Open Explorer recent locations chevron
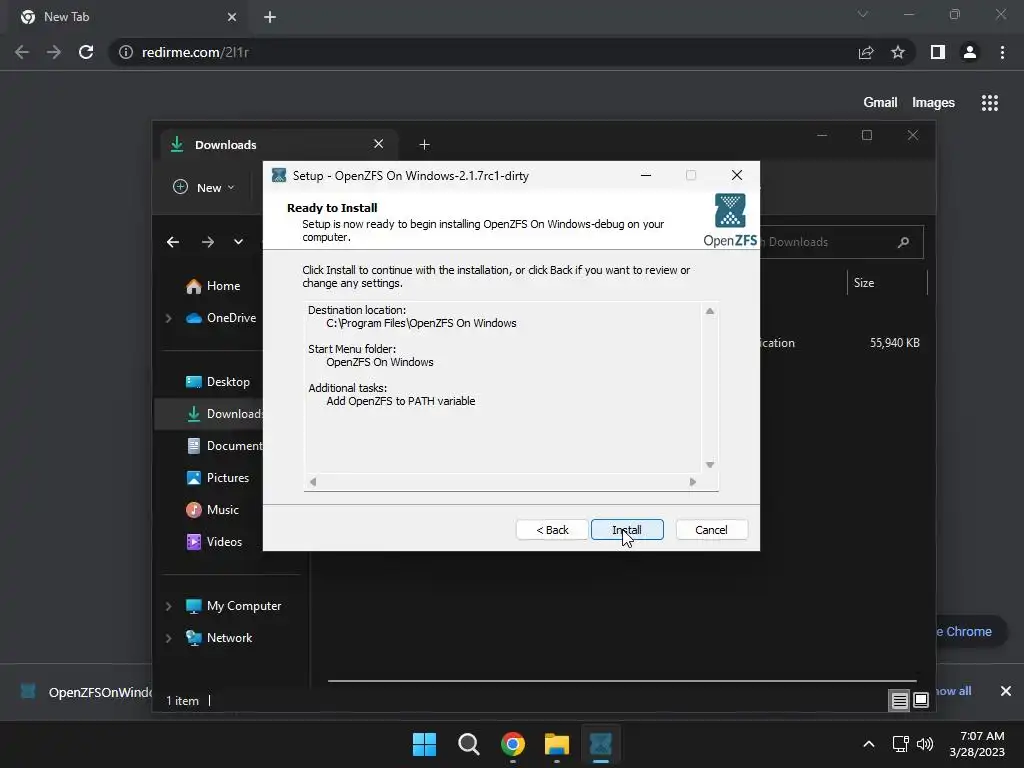The height and width of the screenshot is (768, 1024). (x=238, y=242)
